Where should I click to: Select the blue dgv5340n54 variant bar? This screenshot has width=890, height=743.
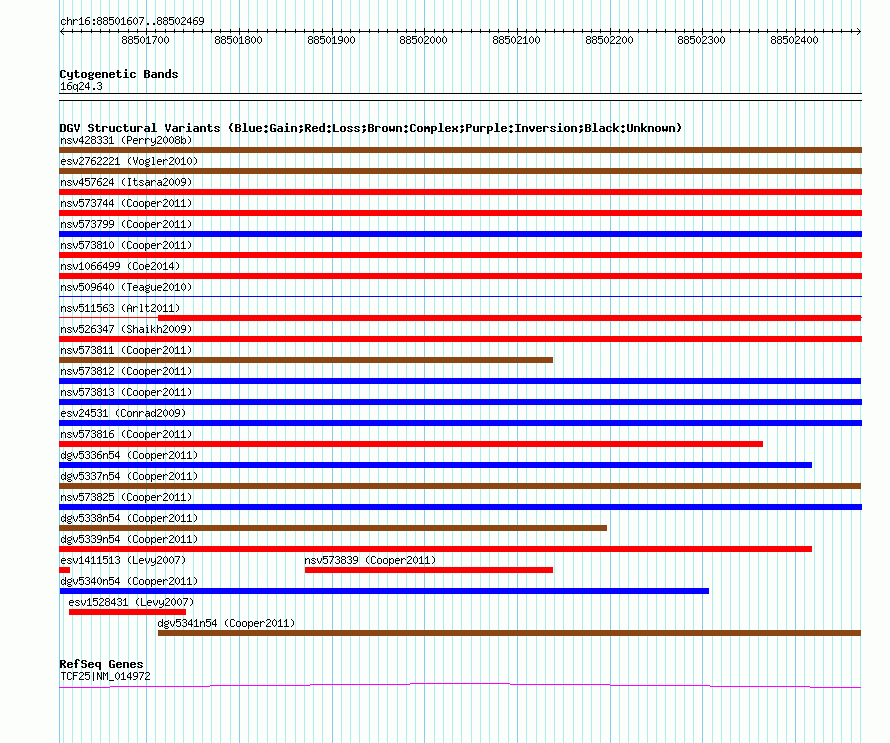point(384,591)
